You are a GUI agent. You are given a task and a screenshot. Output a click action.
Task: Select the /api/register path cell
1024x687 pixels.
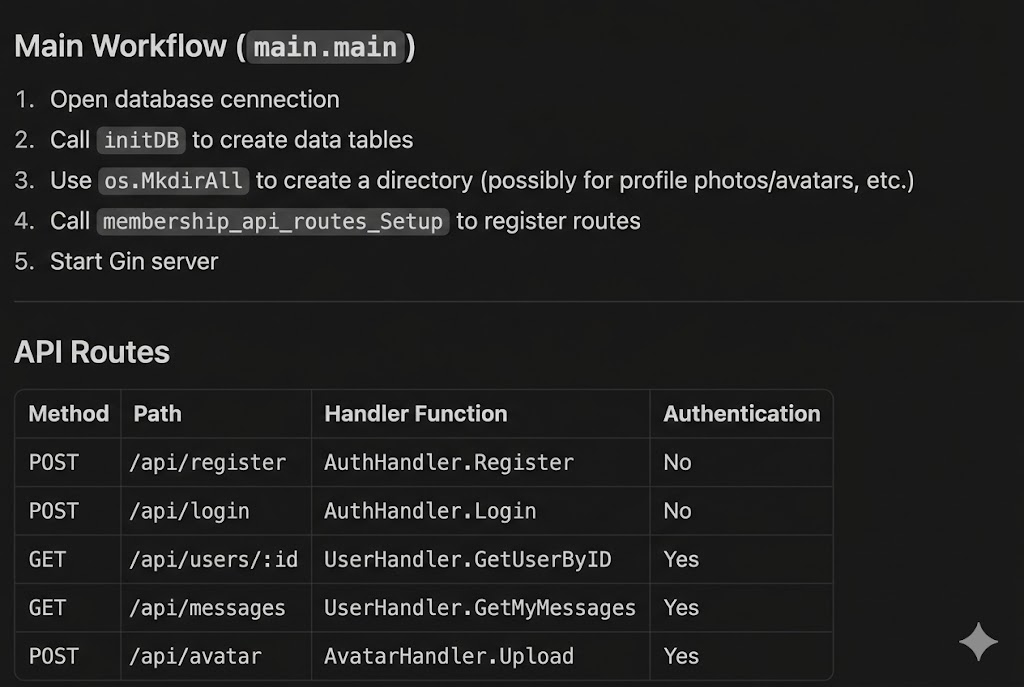click(x=209, y=462)
